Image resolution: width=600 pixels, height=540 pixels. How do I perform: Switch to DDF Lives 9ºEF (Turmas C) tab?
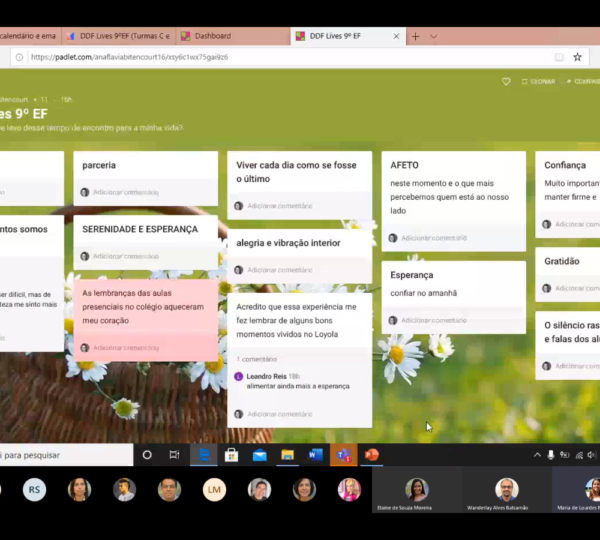click(x=118, y=36)
